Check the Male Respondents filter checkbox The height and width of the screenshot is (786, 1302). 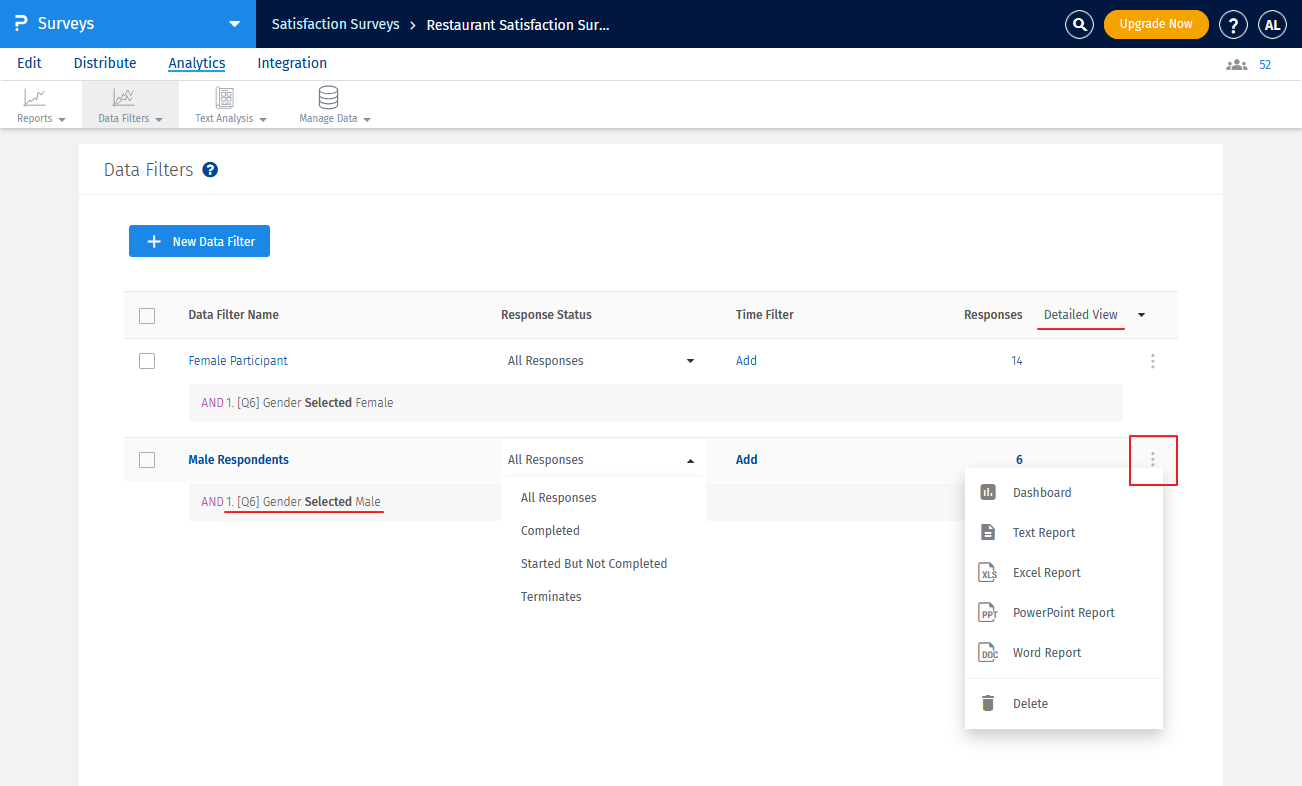point(147,460)
